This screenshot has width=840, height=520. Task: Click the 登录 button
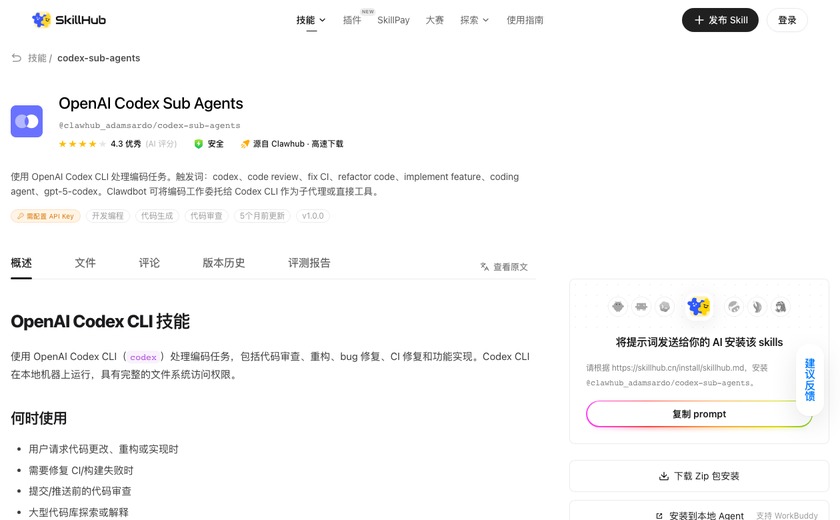[x=787, y=20]
